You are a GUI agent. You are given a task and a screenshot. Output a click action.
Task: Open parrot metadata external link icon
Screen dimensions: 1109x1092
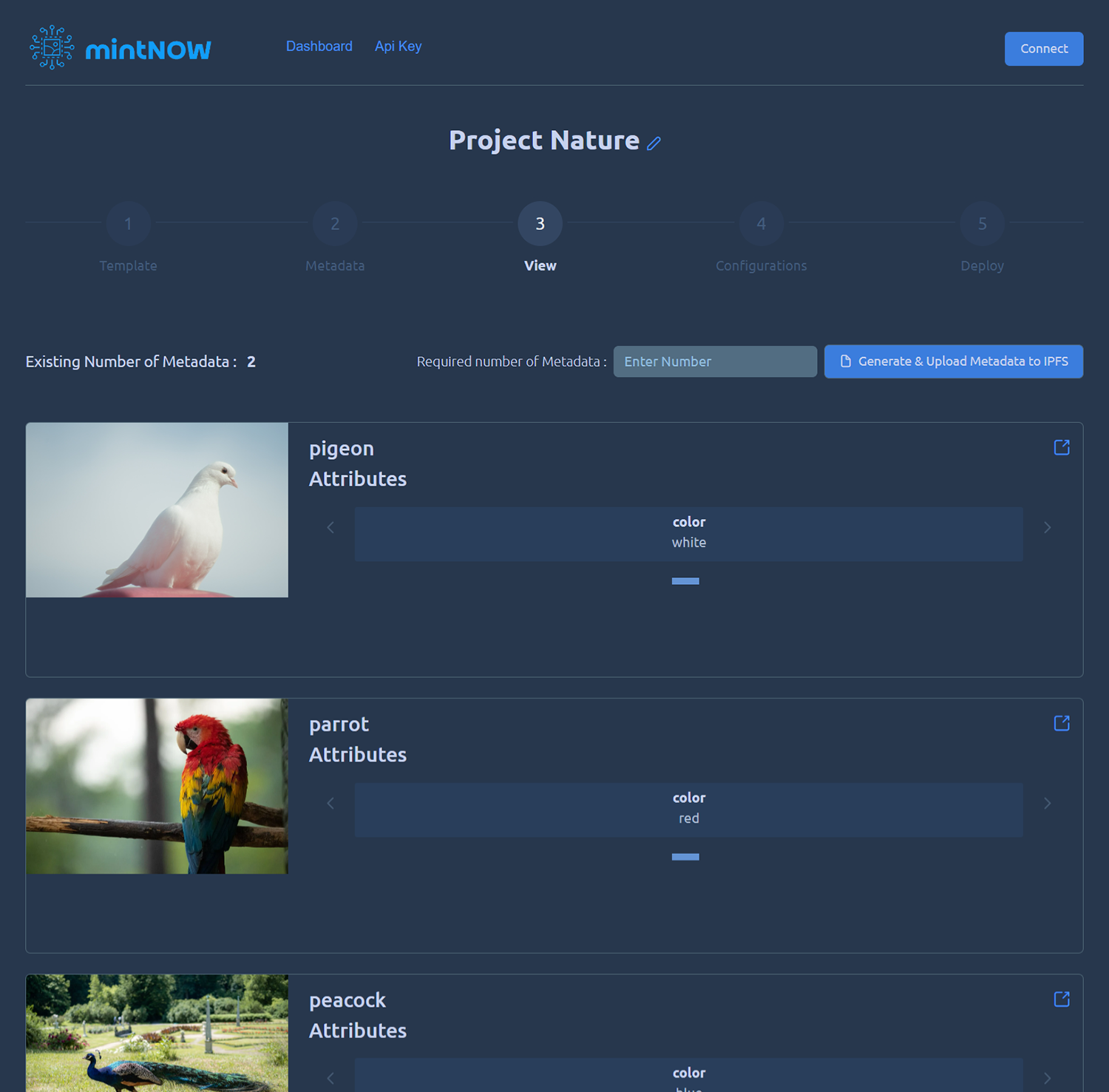click(1062, 723)
